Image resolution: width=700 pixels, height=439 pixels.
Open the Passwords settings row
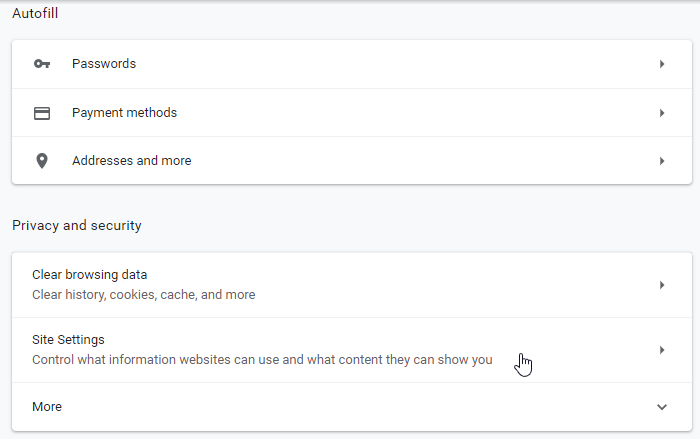352,64
